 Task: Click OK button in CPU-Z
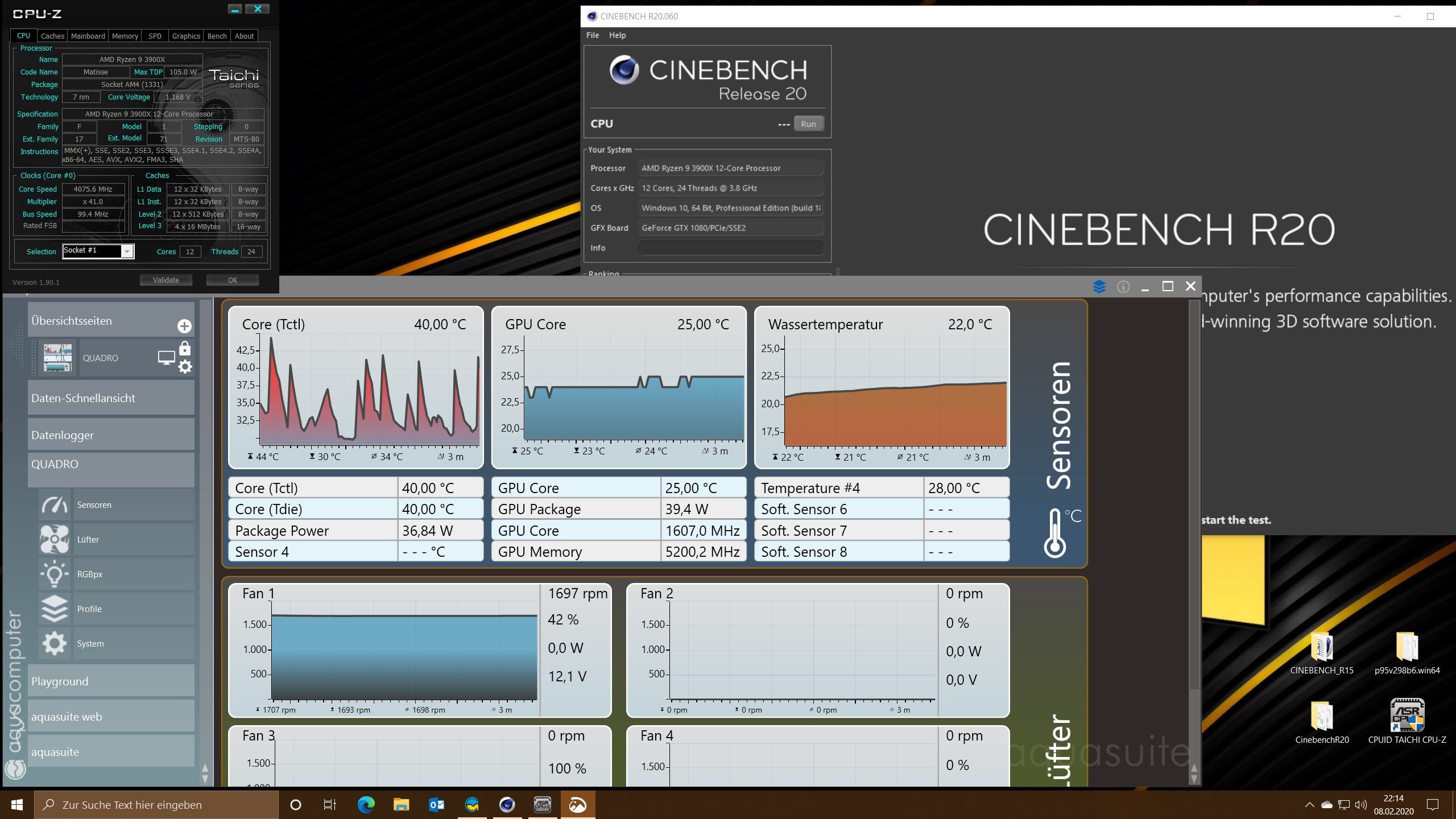[233, 280]
